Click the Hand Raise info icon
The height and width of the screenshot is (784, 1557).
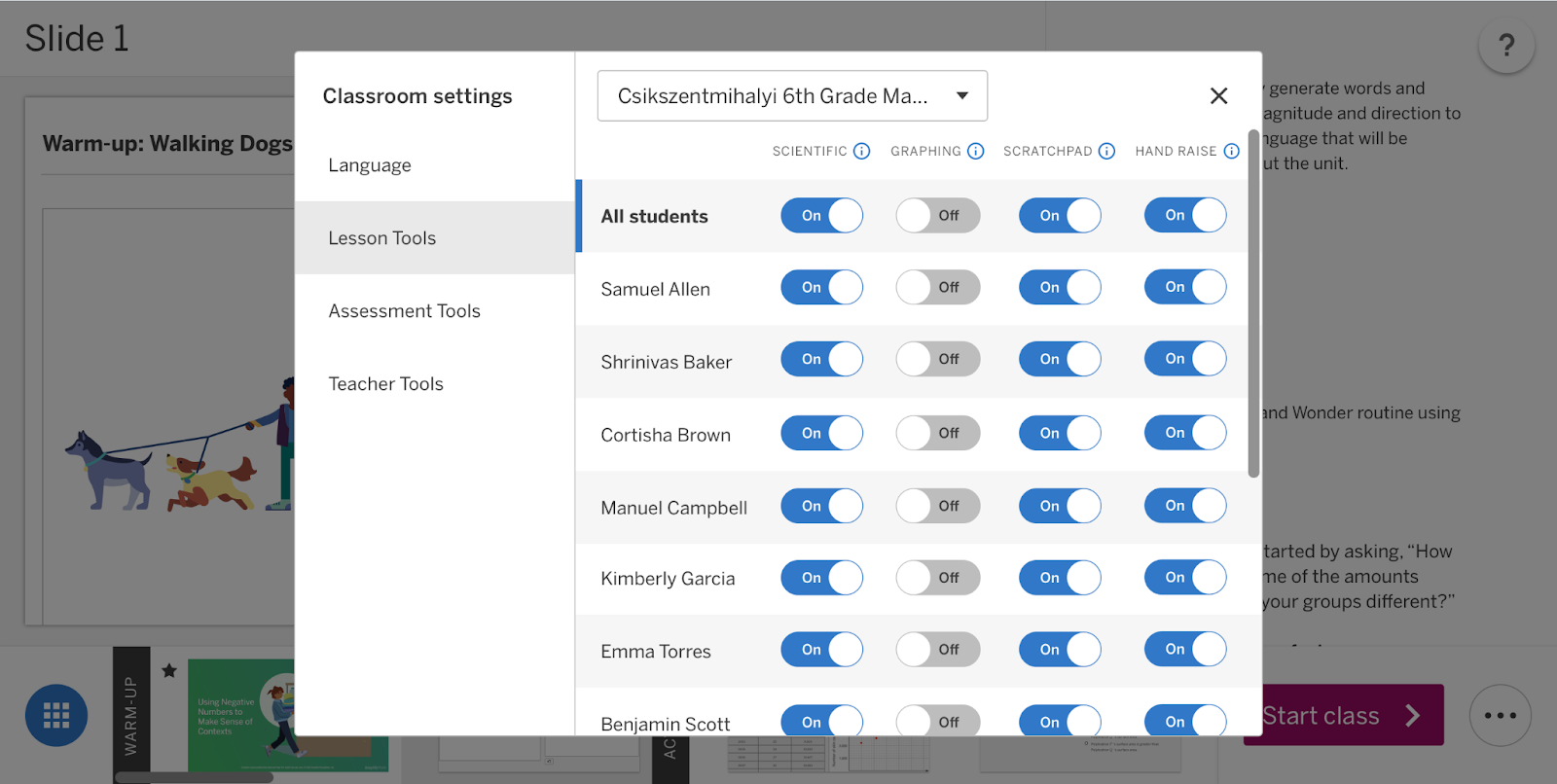tap(1231, 151)
